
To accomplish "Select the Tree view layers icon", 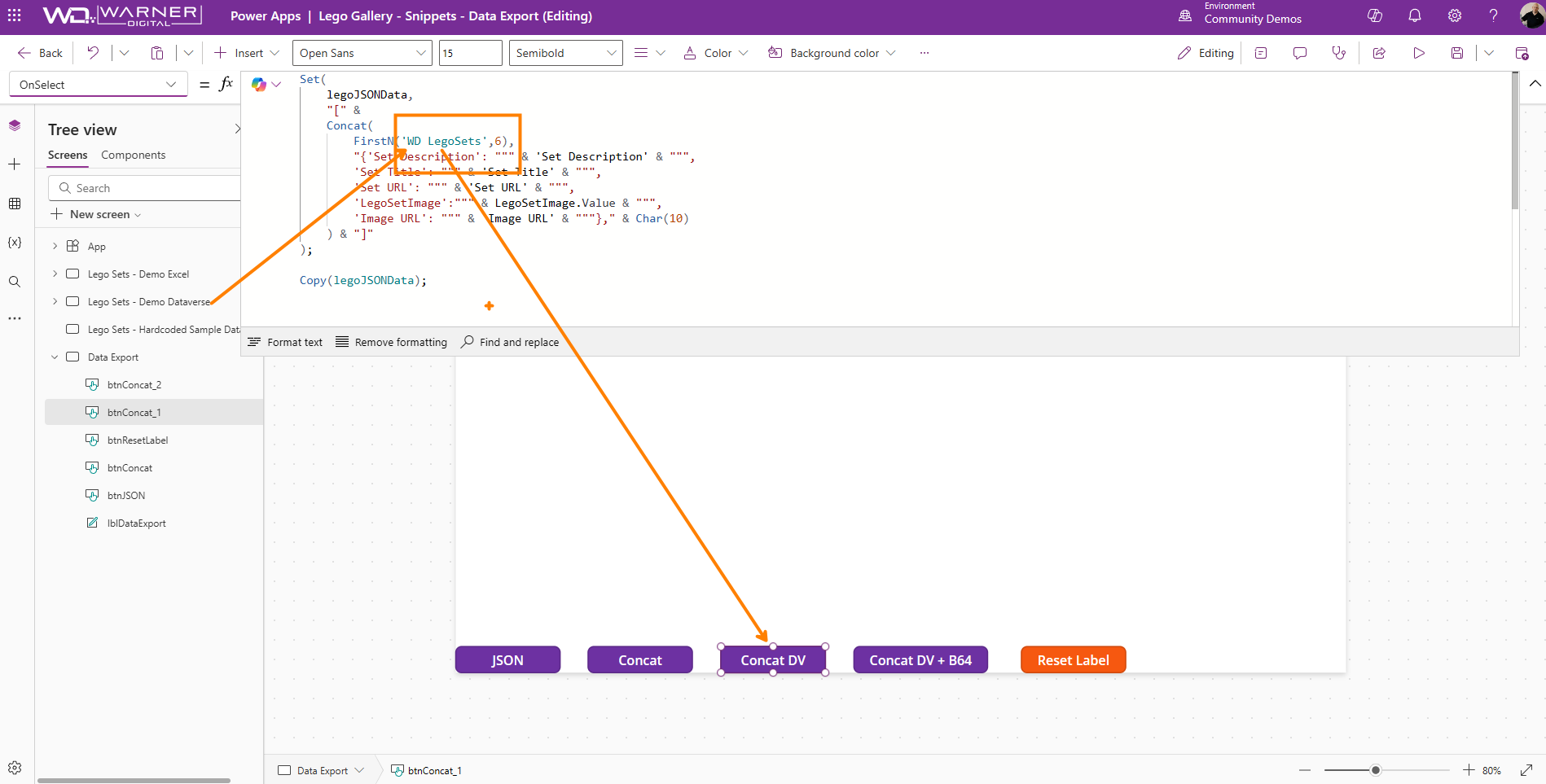I will 15,125.
